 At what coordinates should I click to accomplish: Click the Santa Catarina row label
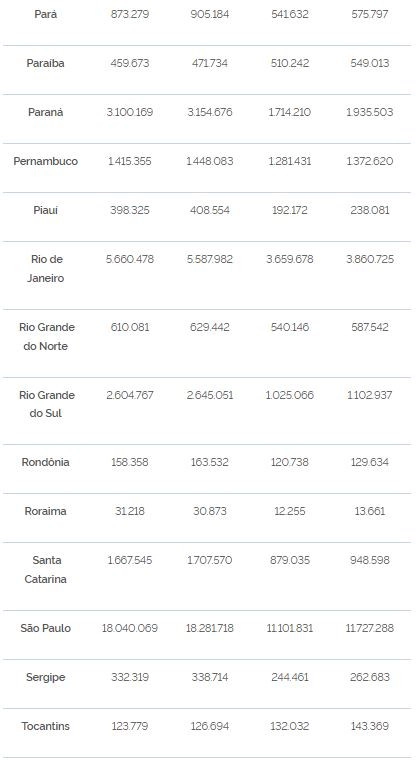tap(46, 570)
